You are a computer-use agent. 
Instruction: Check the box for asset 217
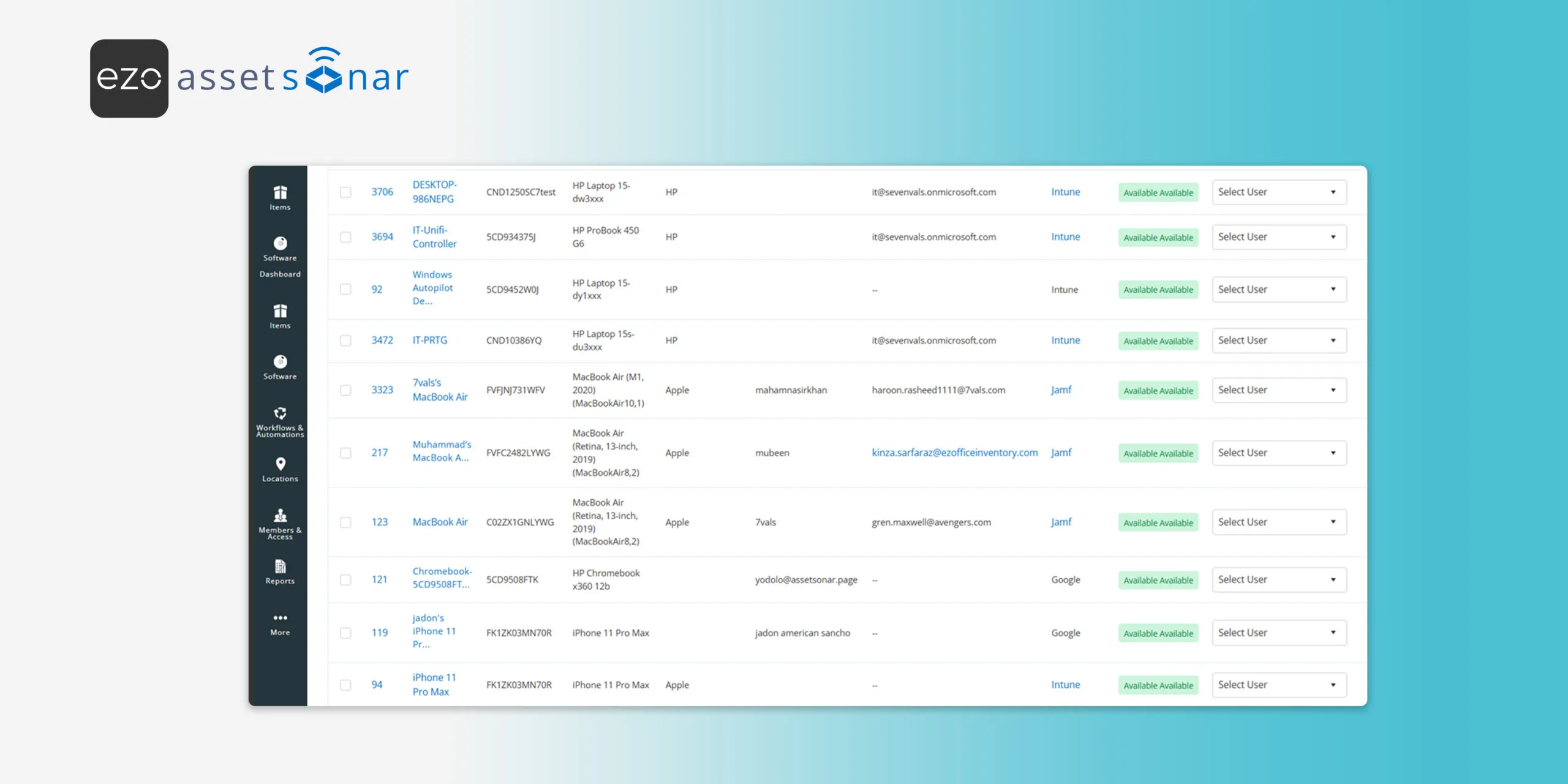345,453
